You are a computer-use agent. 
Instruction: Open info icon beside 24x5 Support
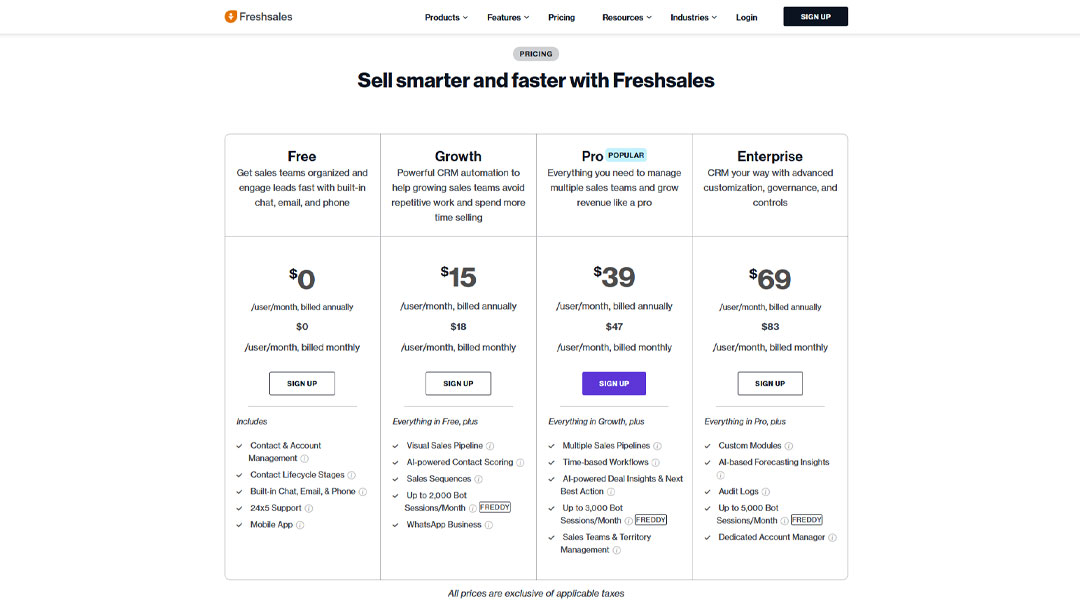pyautogui.click(x=309, y=508)
